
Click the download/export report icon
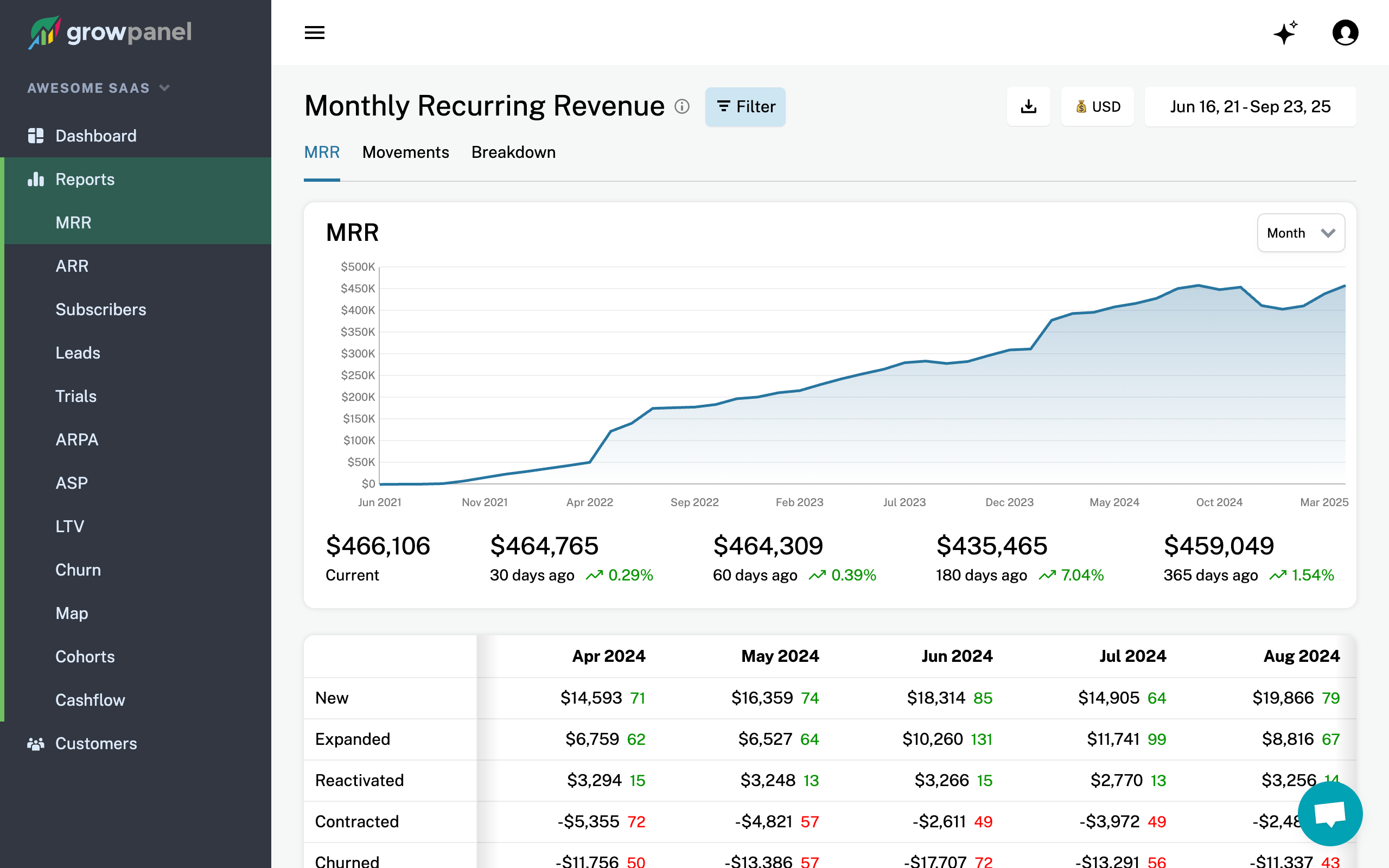(x=1029, y=106)
